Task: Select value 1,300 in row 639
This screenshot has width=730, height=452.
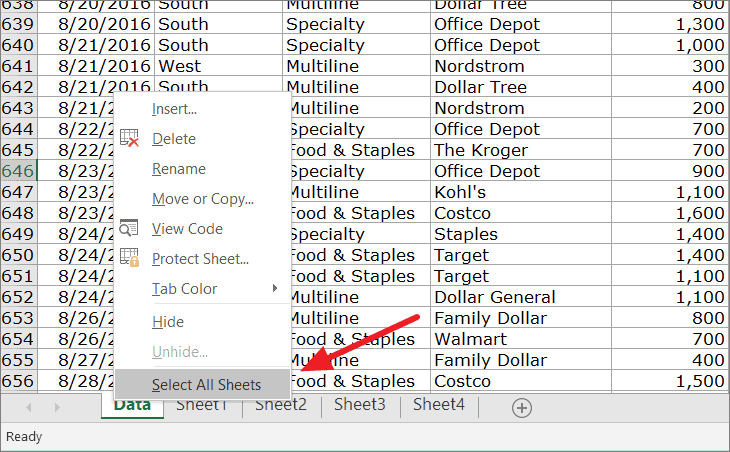Action: (670, 24)
